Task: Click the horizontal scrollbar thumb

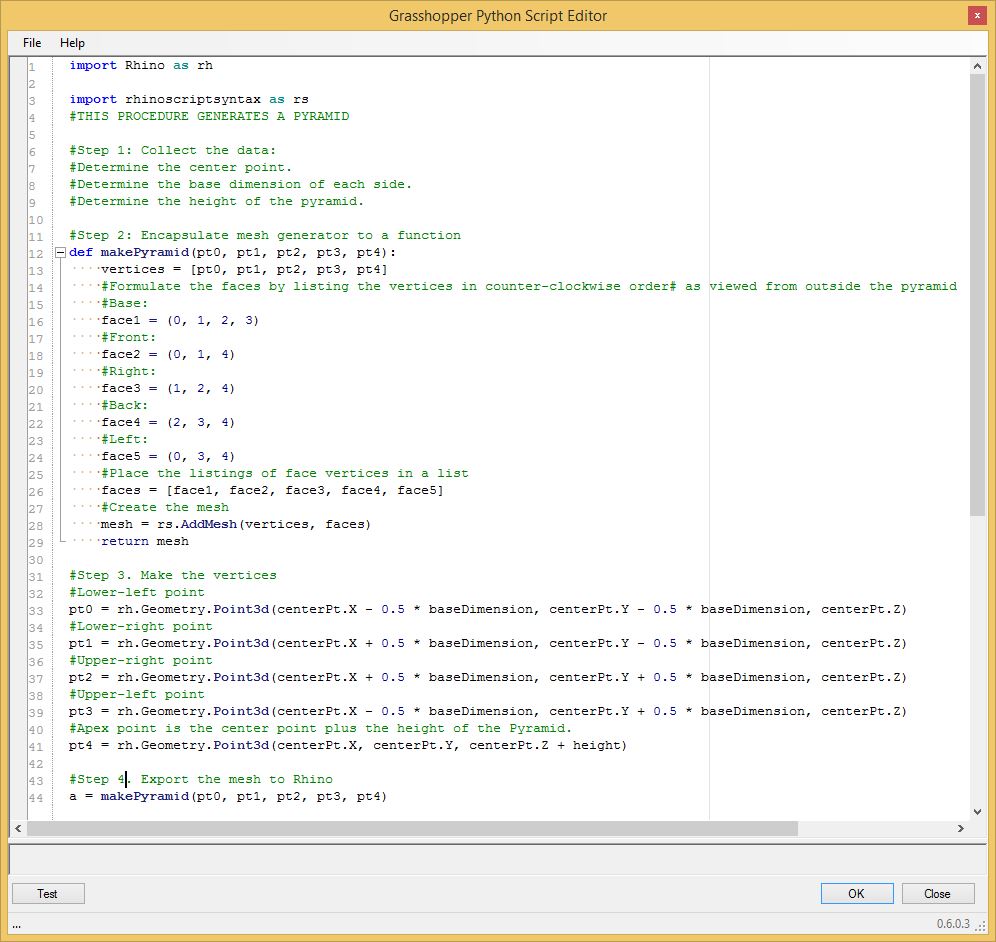Action: click(412, 828)
